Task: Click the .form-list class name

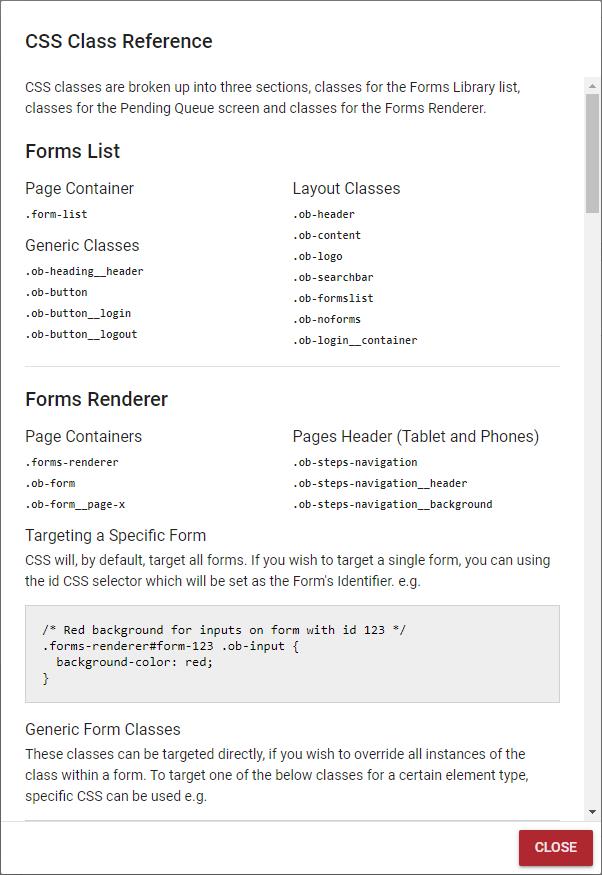Action: [x=56, y=214]
